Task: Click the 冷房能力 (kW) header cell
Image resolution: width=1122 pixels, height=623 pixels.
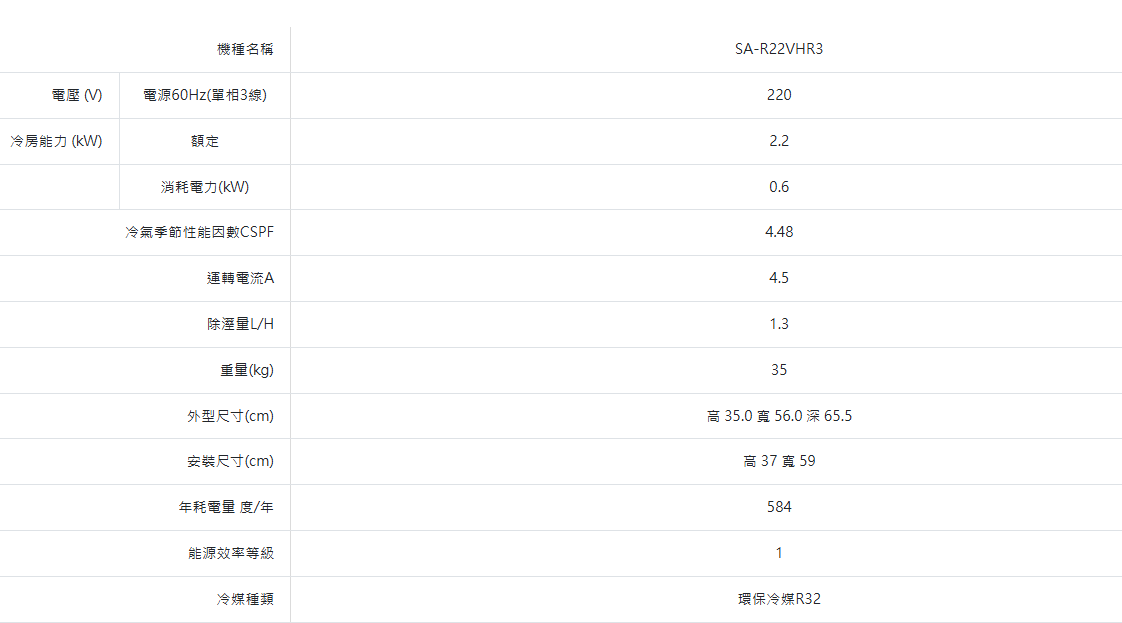Action: point(57,141)
